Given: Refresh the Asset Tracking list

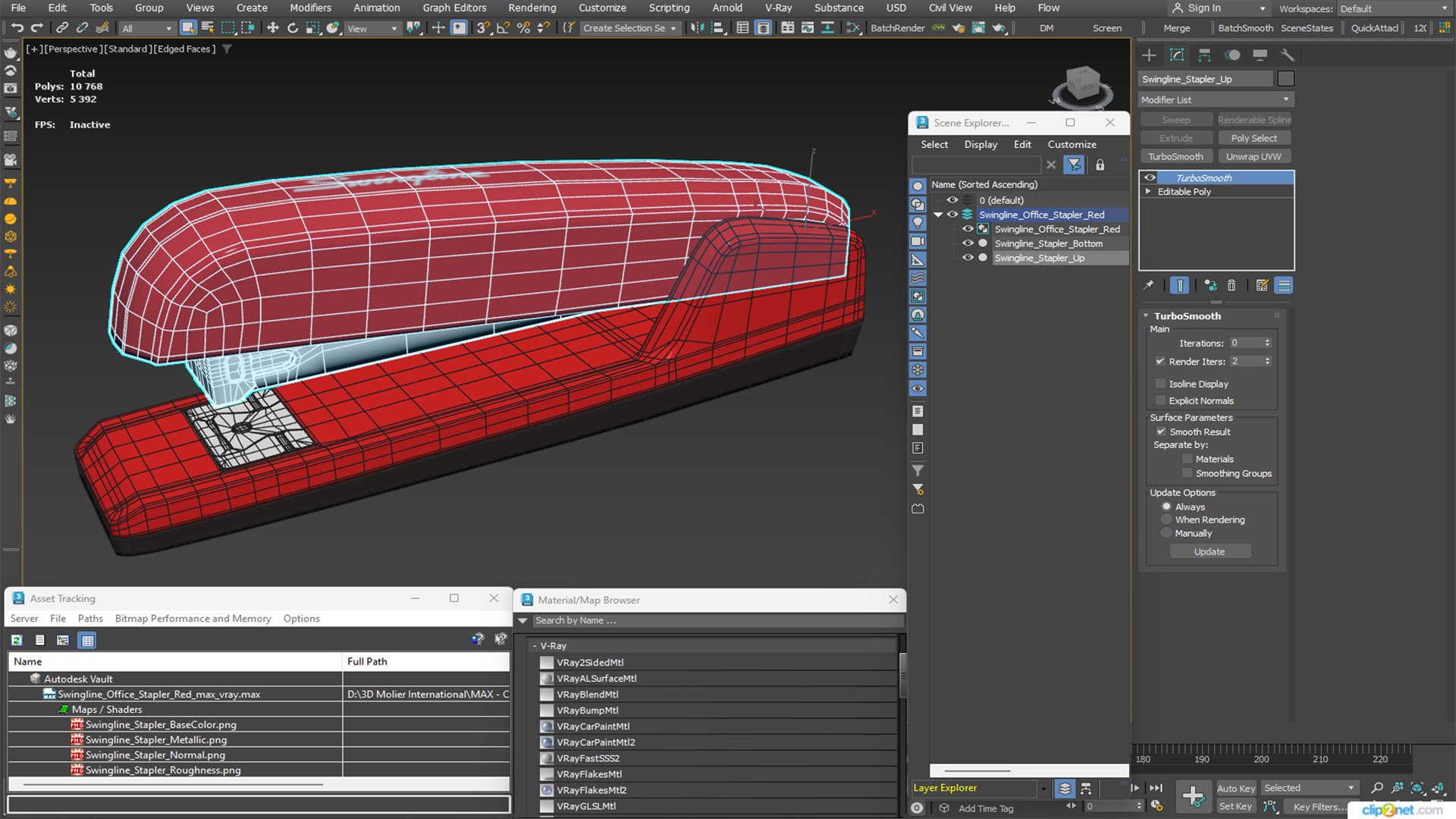Looking at the screenshot, I should (17, 640).
